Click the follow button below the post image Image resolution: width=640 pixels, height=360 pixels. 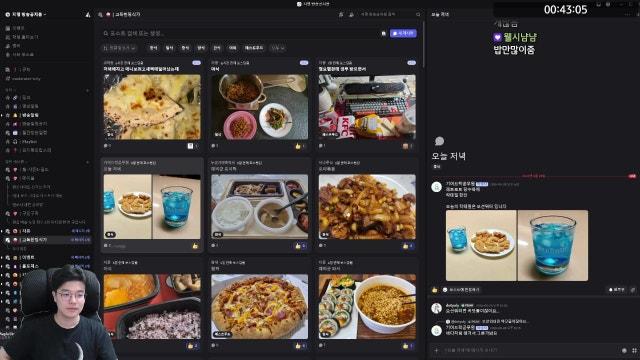coord(617,290)
